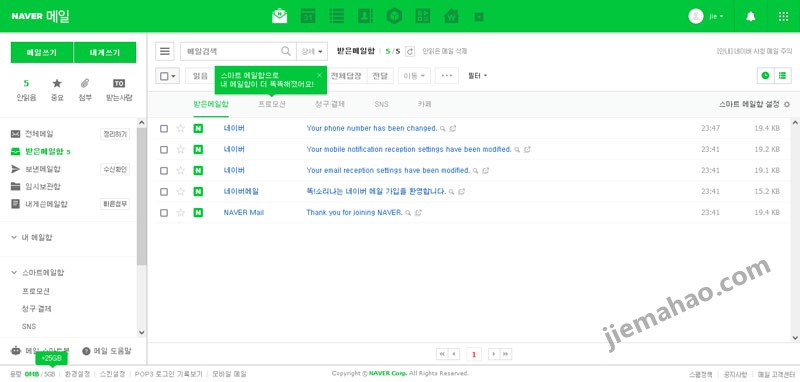Switch to time-order clock view icon

click(x=765, y=75)
